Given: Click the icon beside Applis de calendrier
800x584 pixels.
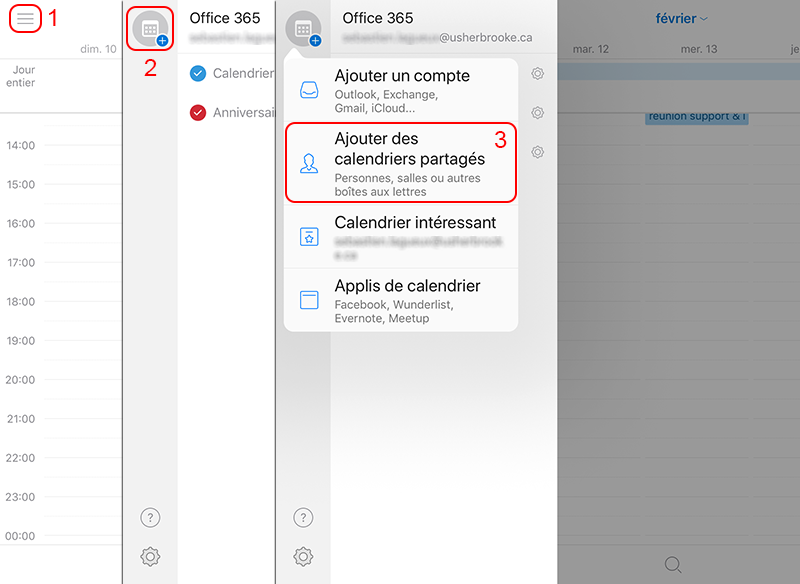Looking at the screenshot, I should 309,300.
